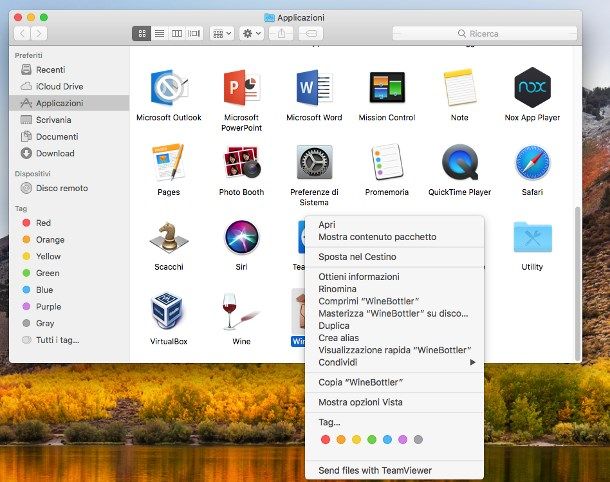
Task: Open Documenti in the sidebar
Action: click(69, 137)
